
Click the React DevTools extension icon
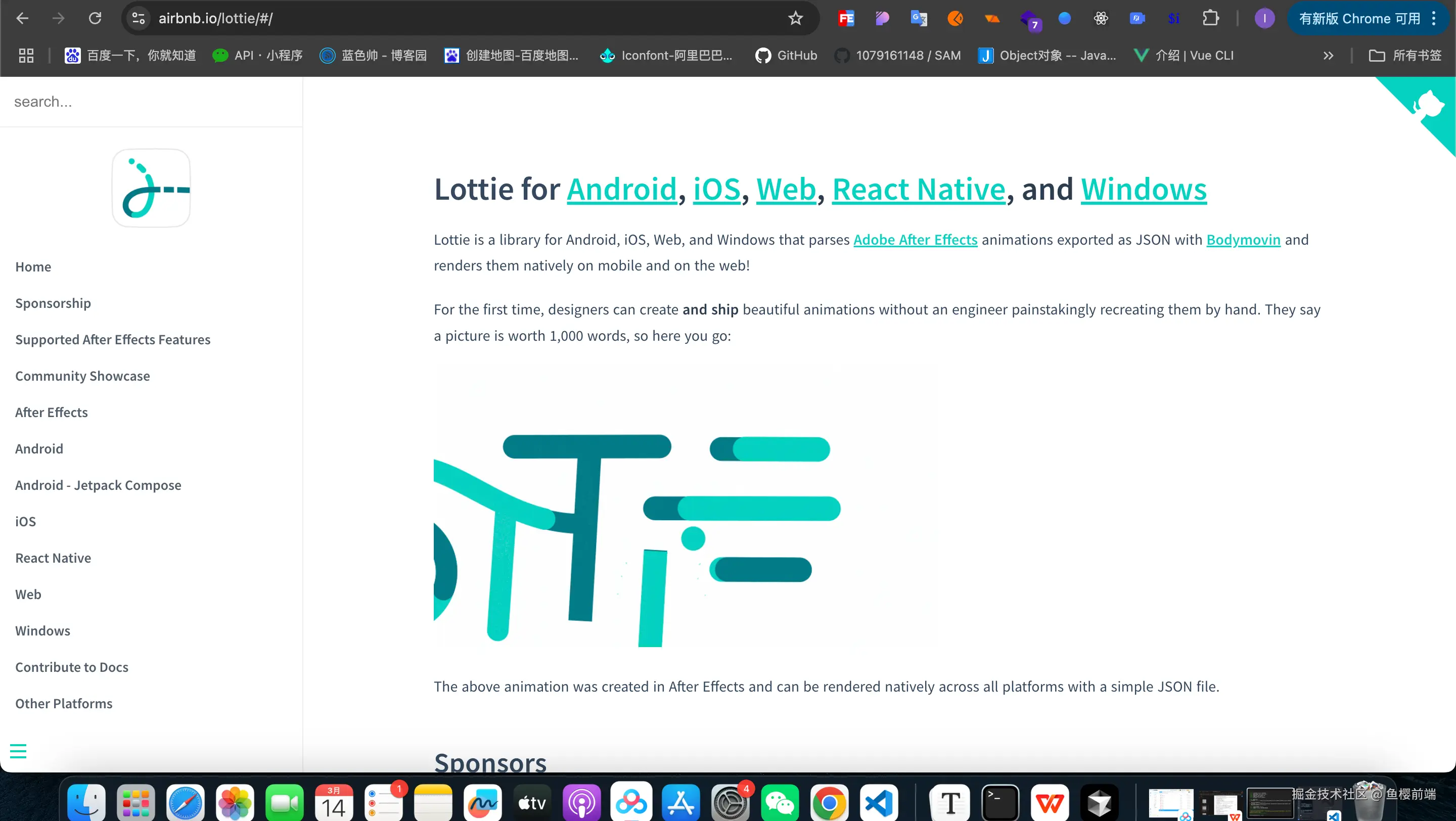point(1101,19)
